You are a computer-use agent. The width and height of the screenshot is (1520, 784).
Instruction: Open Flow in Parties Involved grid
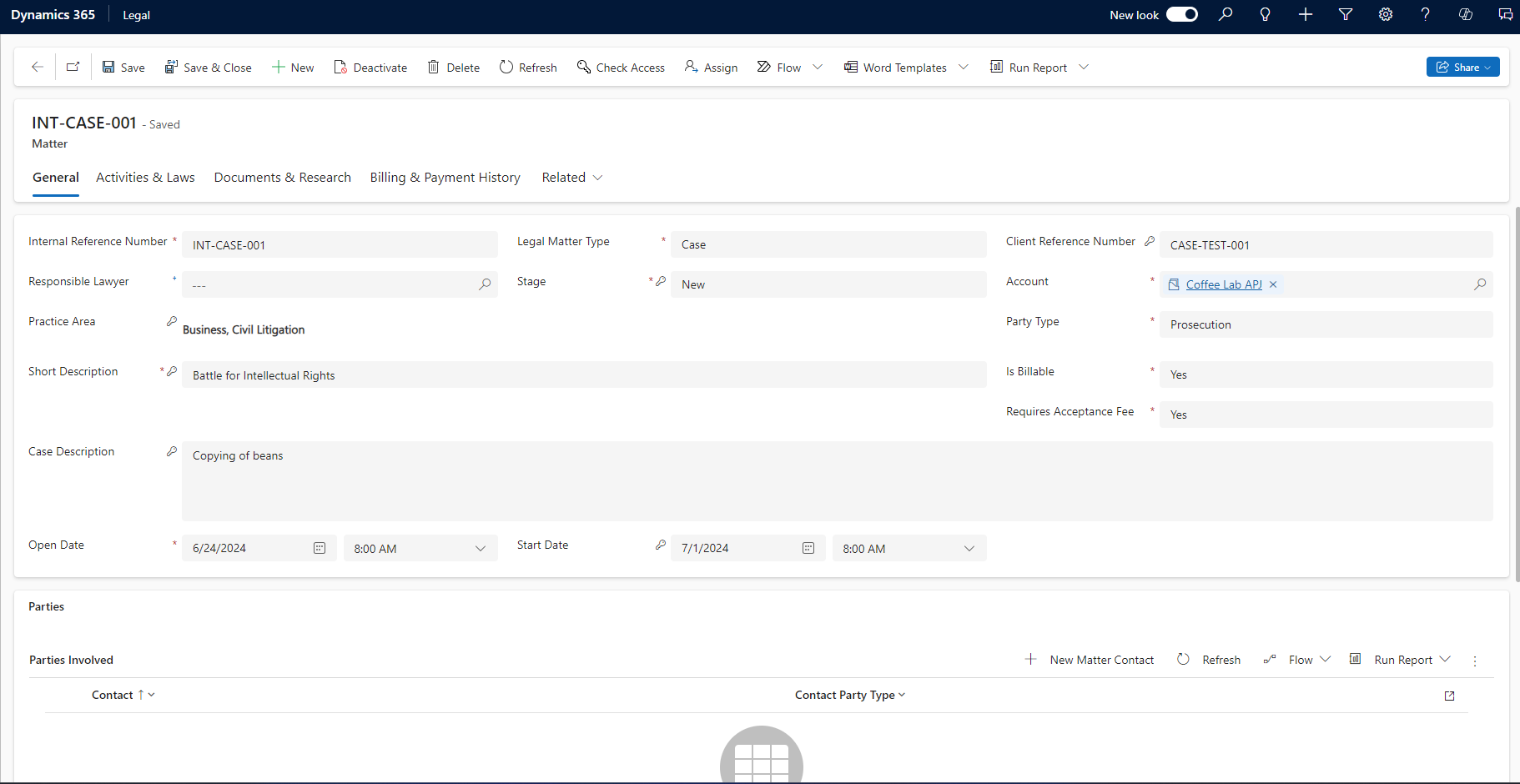pos(1296,660)
